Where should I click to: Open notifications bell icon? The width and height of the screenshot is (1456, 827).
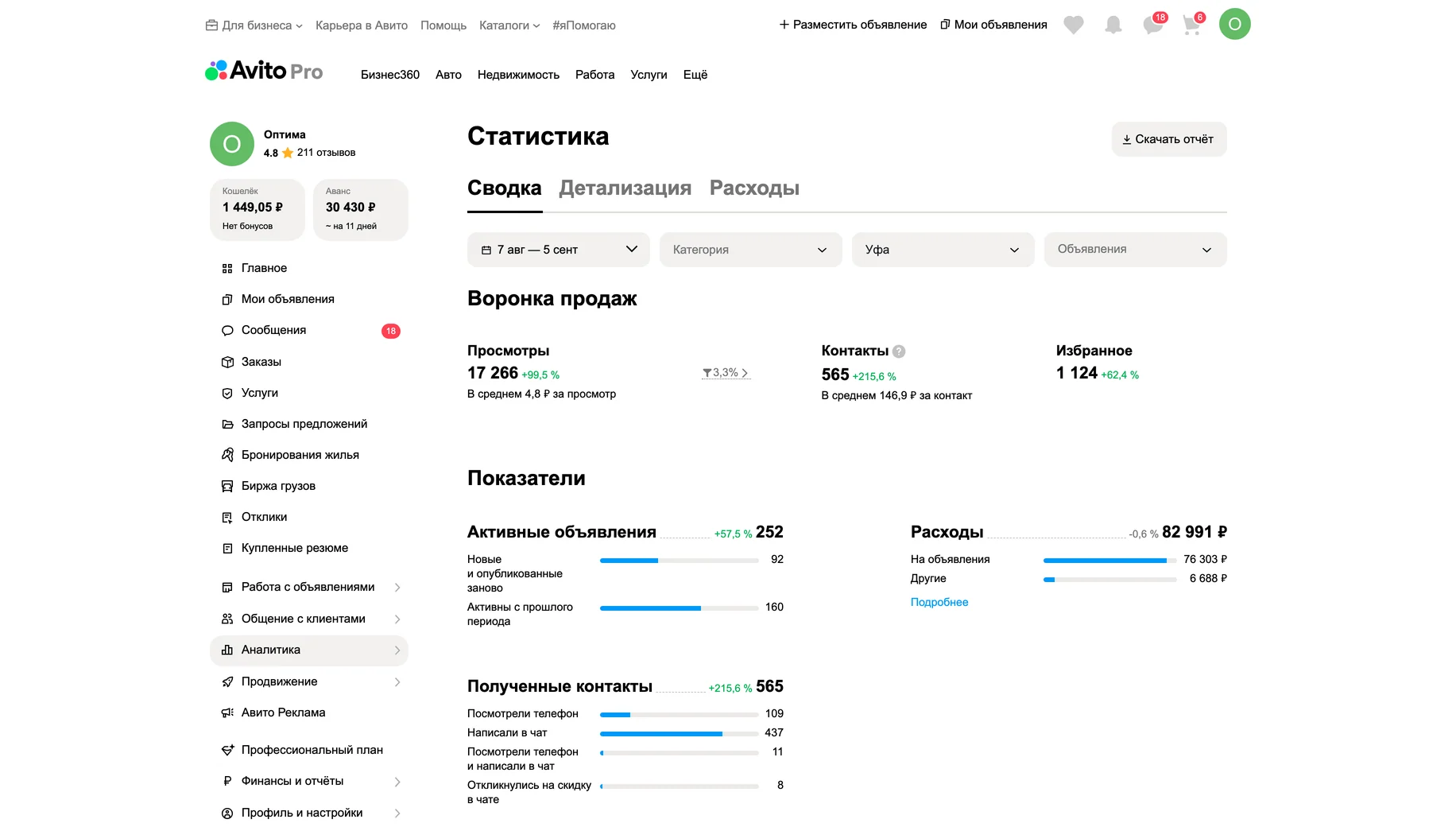pos(1113,25)
